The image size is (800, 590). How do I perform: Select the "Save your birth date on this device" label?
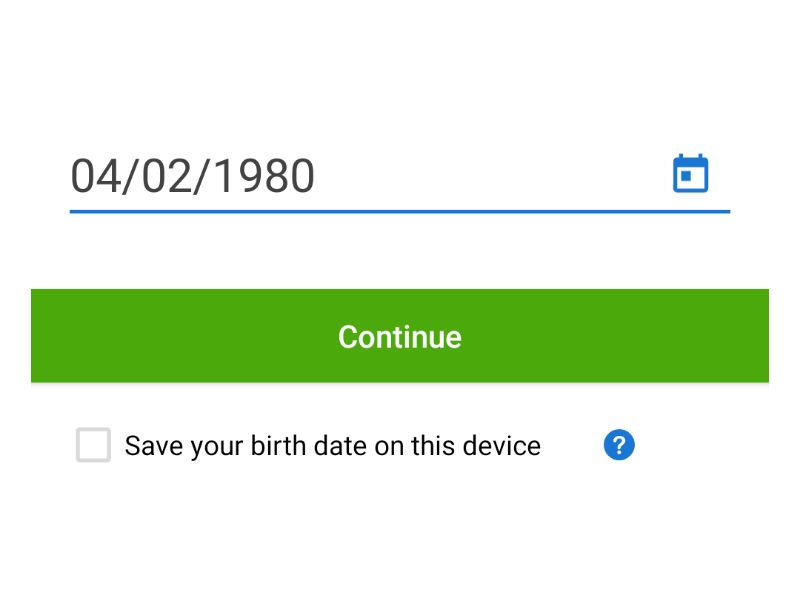[x=333, y=446]
